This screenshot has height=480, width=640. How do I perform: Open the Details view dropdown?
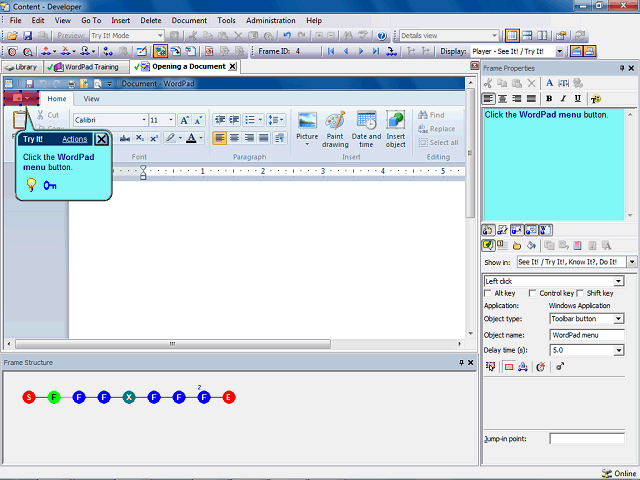[x=494, y=36]
